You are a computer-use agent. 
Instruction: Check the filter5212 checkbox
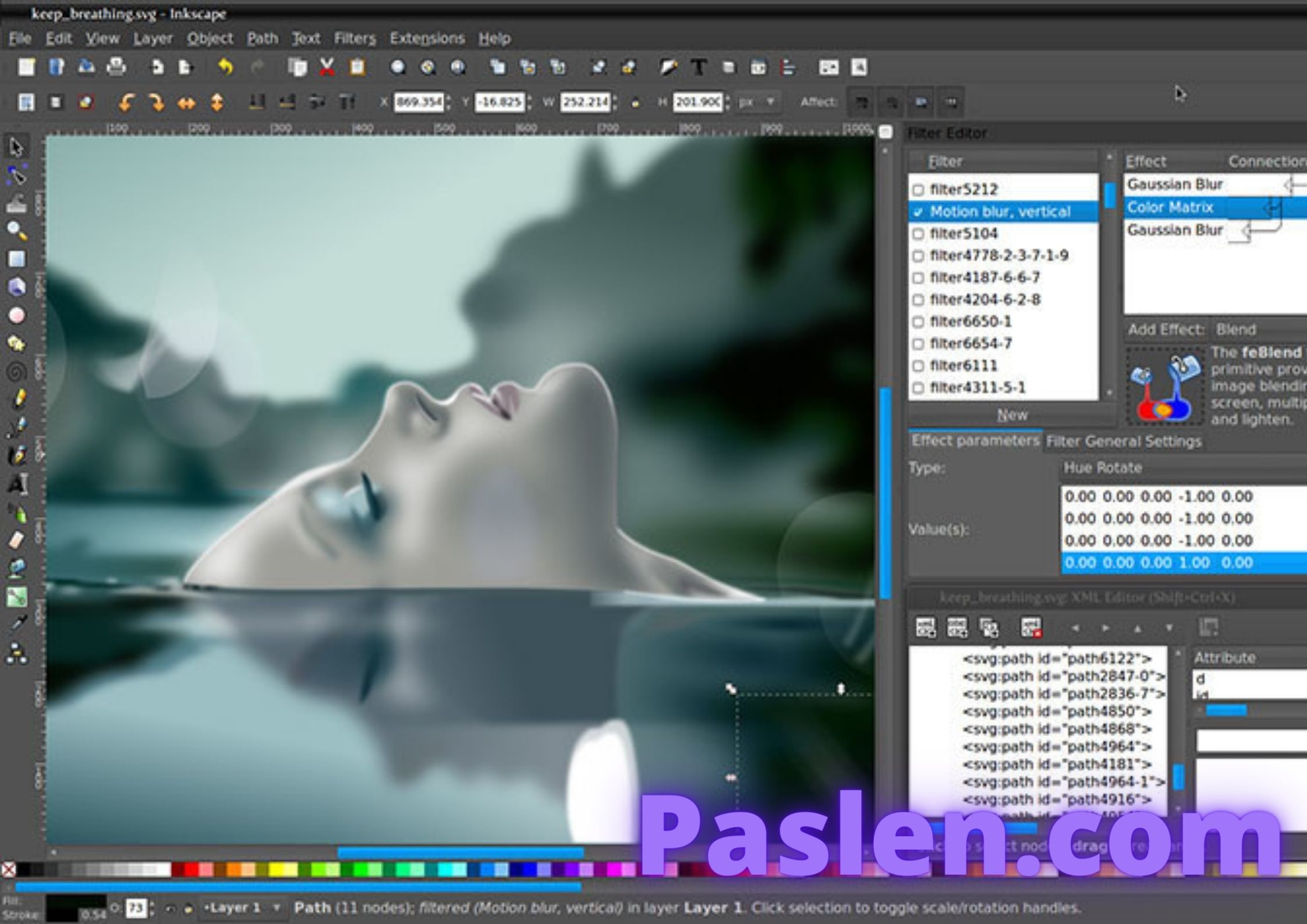point(919,190)
